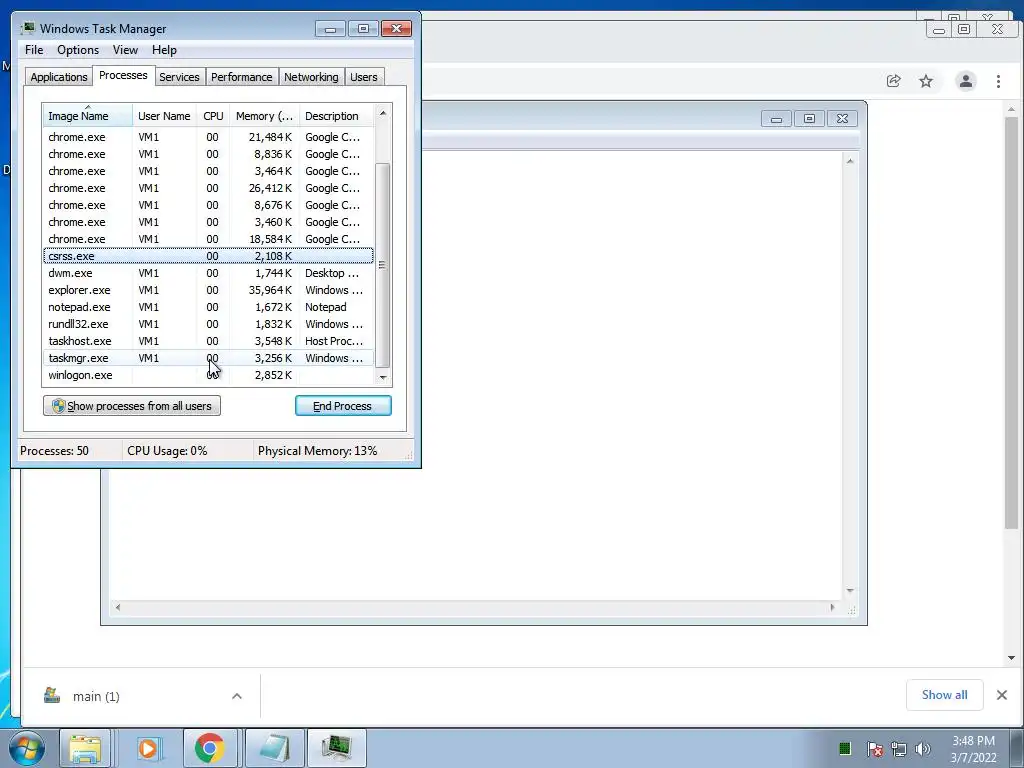Viewport: 1024px width, 768px height.
Task: Sort processes by Description column header
Action: 336,116
